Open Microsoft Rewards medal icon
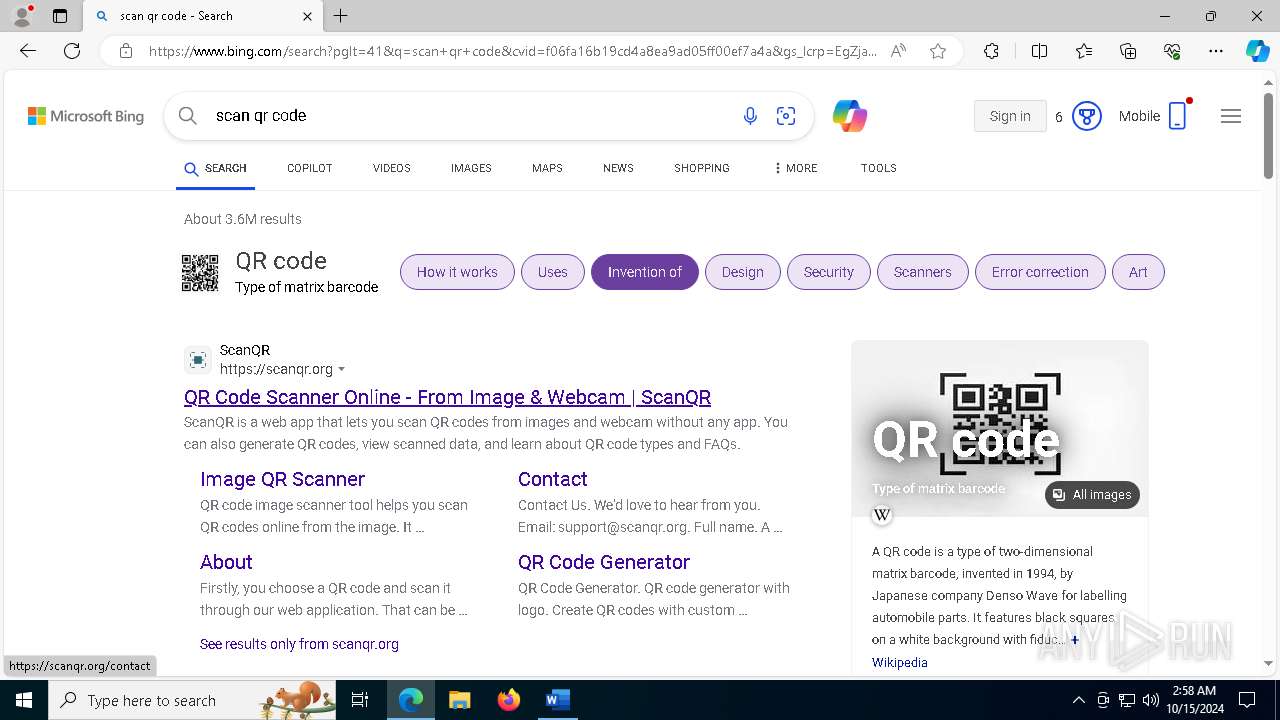 (1087, 116)
